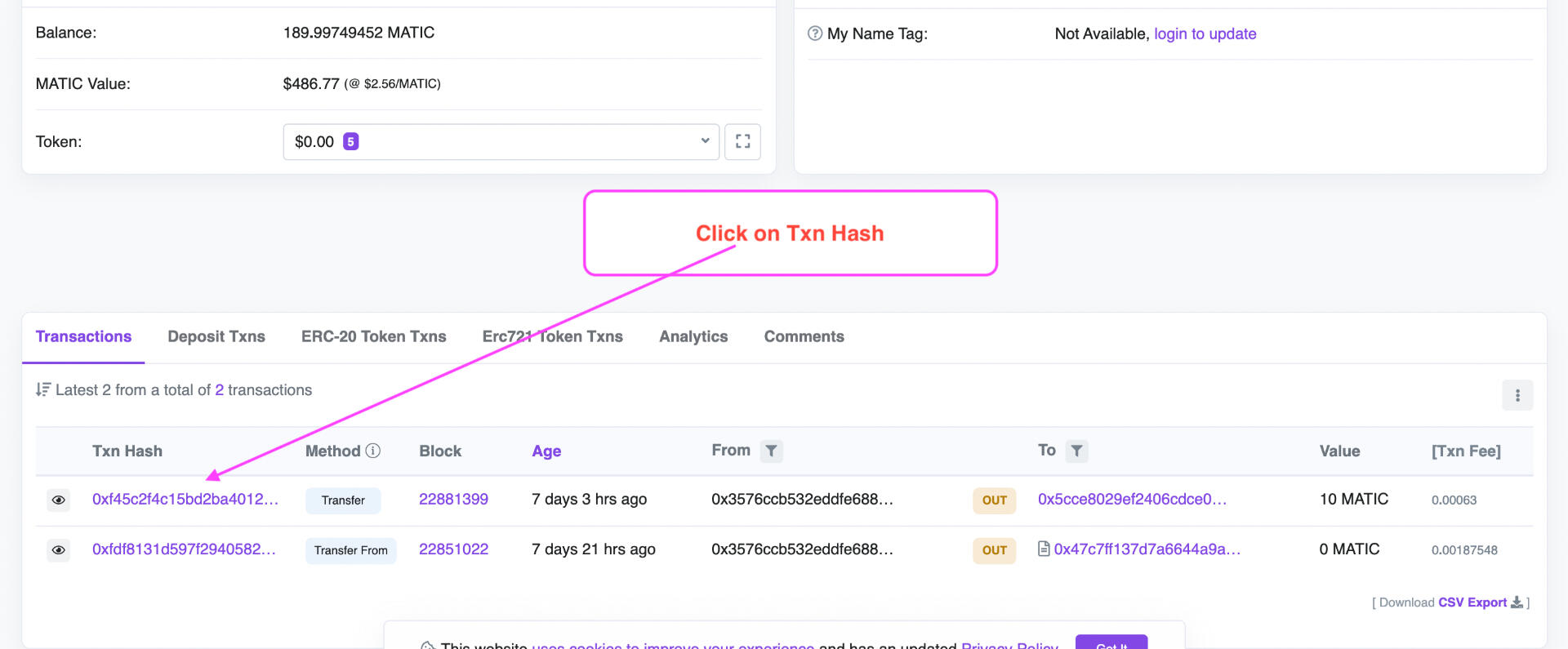The width and height of the screenshot is (1568, 649).
Task: Toggle the [Txn Fee] column header
Action: 1466,451
